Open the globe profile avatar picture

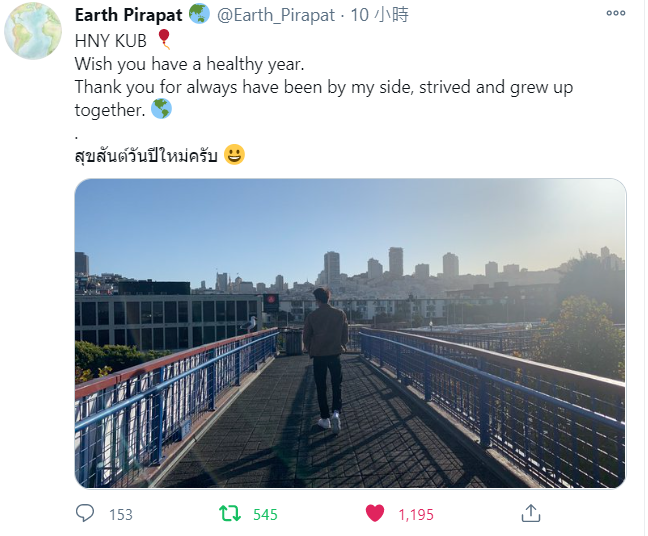point(33,31)
